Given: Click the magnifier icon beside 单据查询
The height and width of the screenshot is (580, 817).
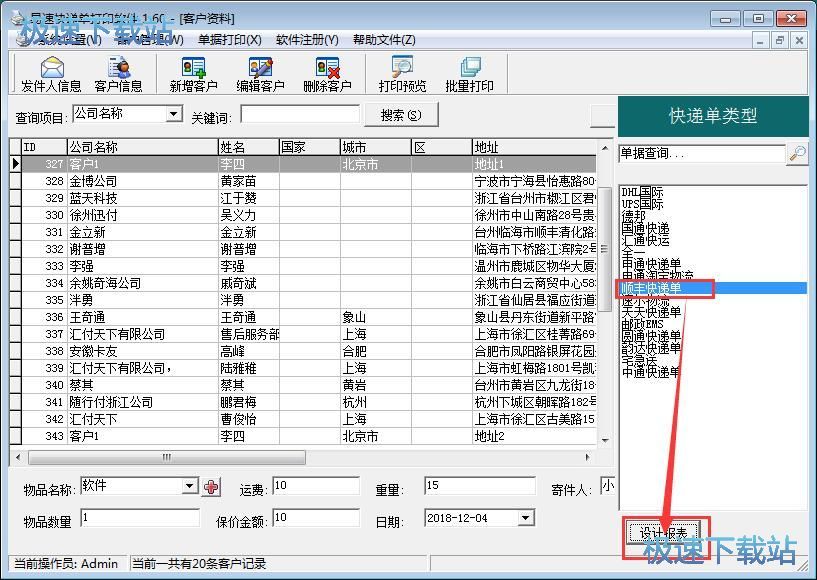Looking at the screenshot, I should coord(797,153).
